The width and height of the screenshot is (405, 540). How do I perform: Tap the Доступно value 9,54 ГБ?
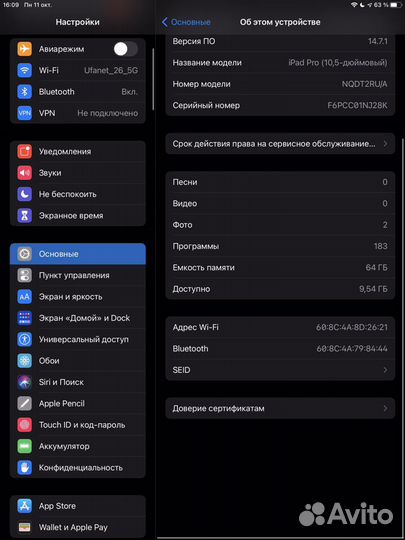click(373, 289)
